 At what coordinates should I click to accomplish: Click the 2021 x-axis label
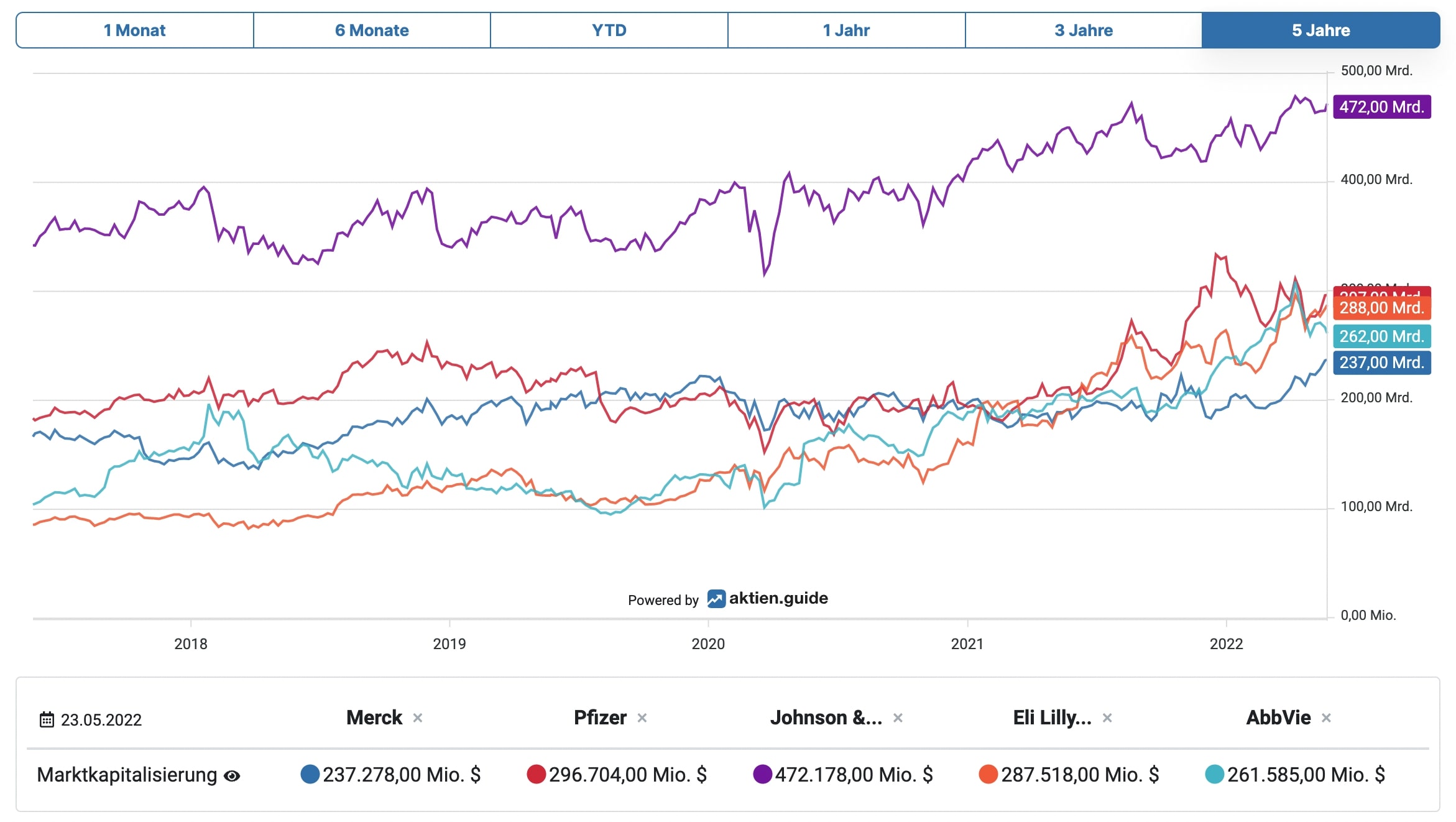tap(967, 644)
